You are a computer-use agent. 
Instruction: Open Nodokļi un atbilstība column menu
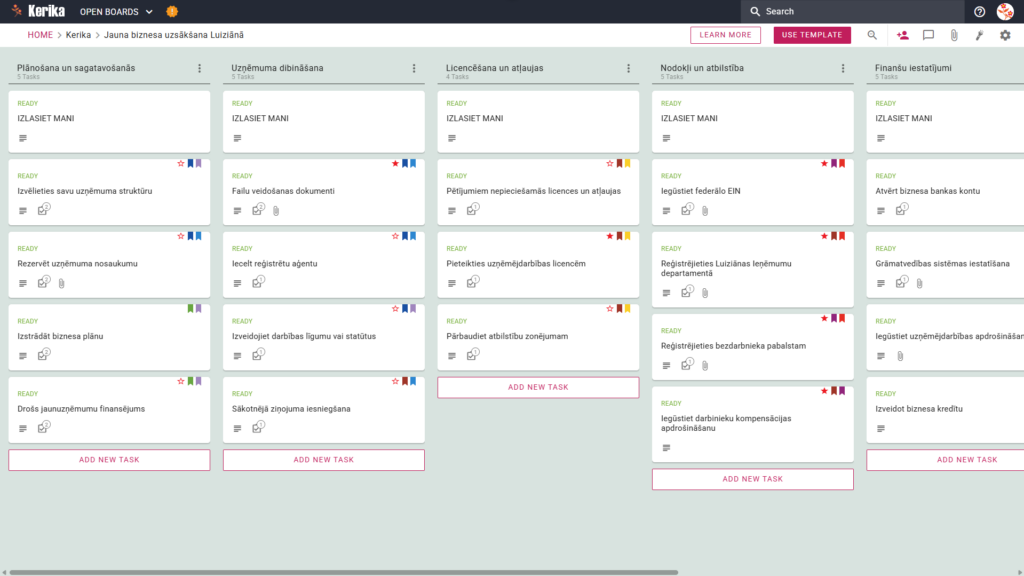[843, 69]
